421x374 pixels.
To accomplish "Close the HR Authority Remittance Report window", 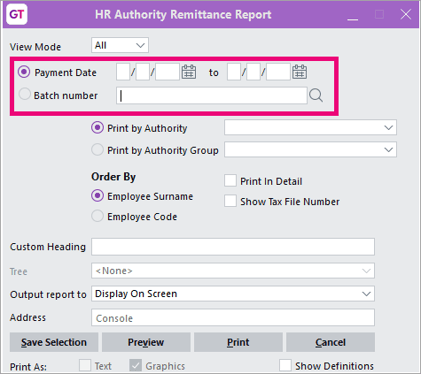I will [x=406, y=14].
